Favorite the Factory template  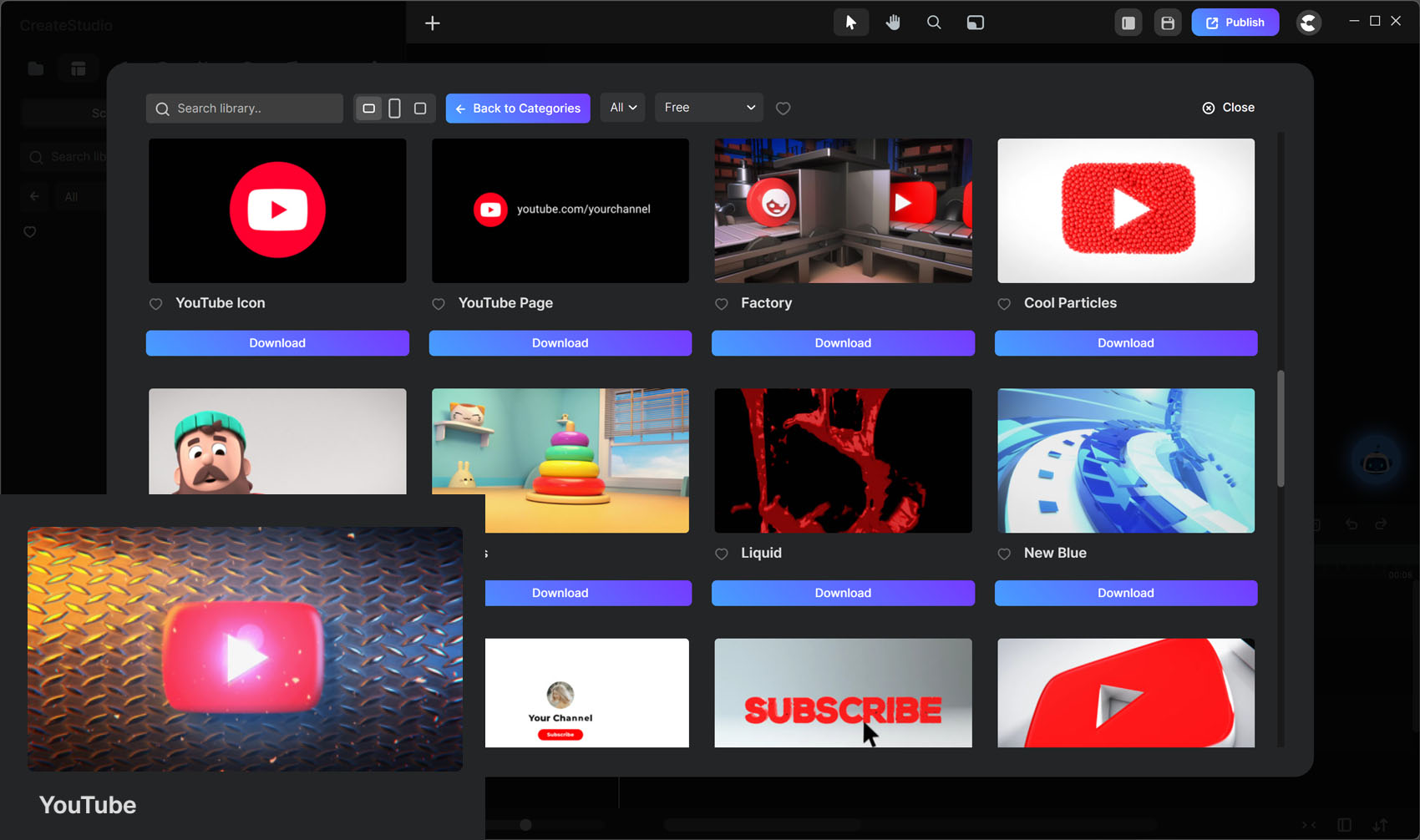[722, 304]
